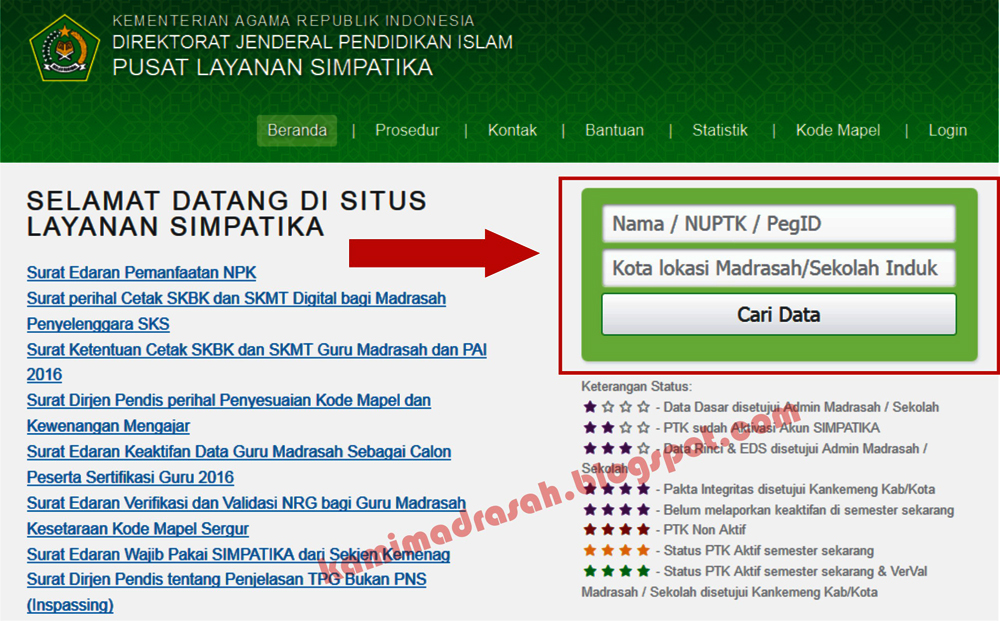Click the text 'DIREKTORAT JENDERAL PENDIDIKAN ISLAM'
Viewport: 1000px width, 621px height.
tap(312, 42)
